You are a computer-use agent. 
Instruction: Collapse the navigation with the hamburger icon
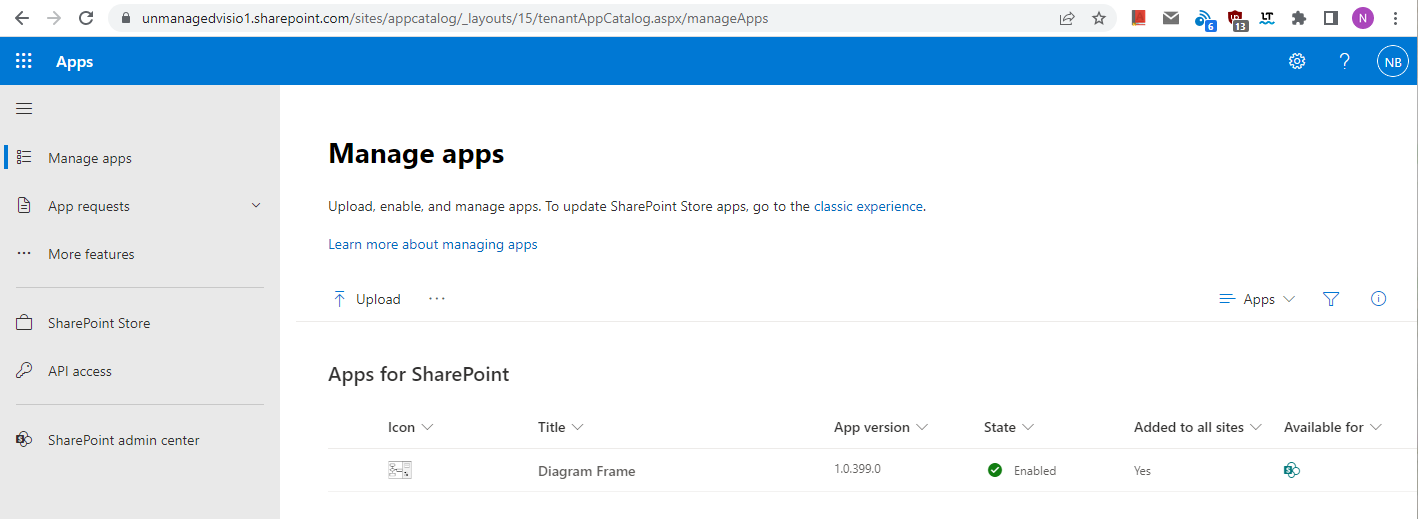click(x=24, y=109)
